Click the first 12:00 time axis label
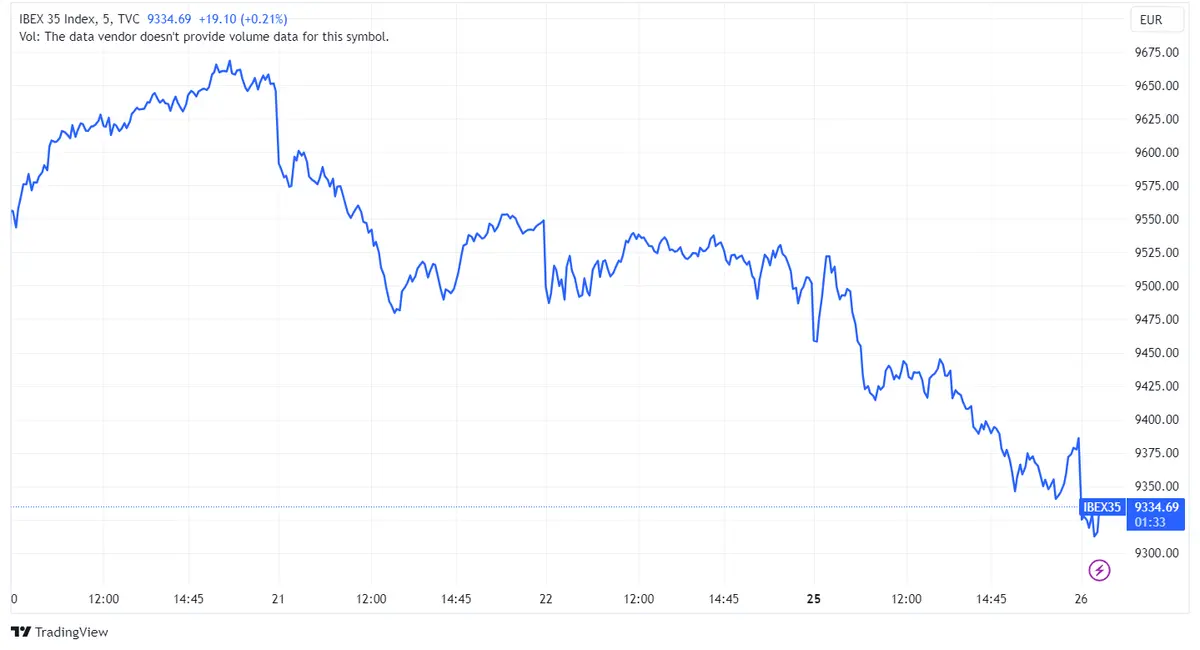The height and width of the screenshot is (650, 1200). pos(104,598)
